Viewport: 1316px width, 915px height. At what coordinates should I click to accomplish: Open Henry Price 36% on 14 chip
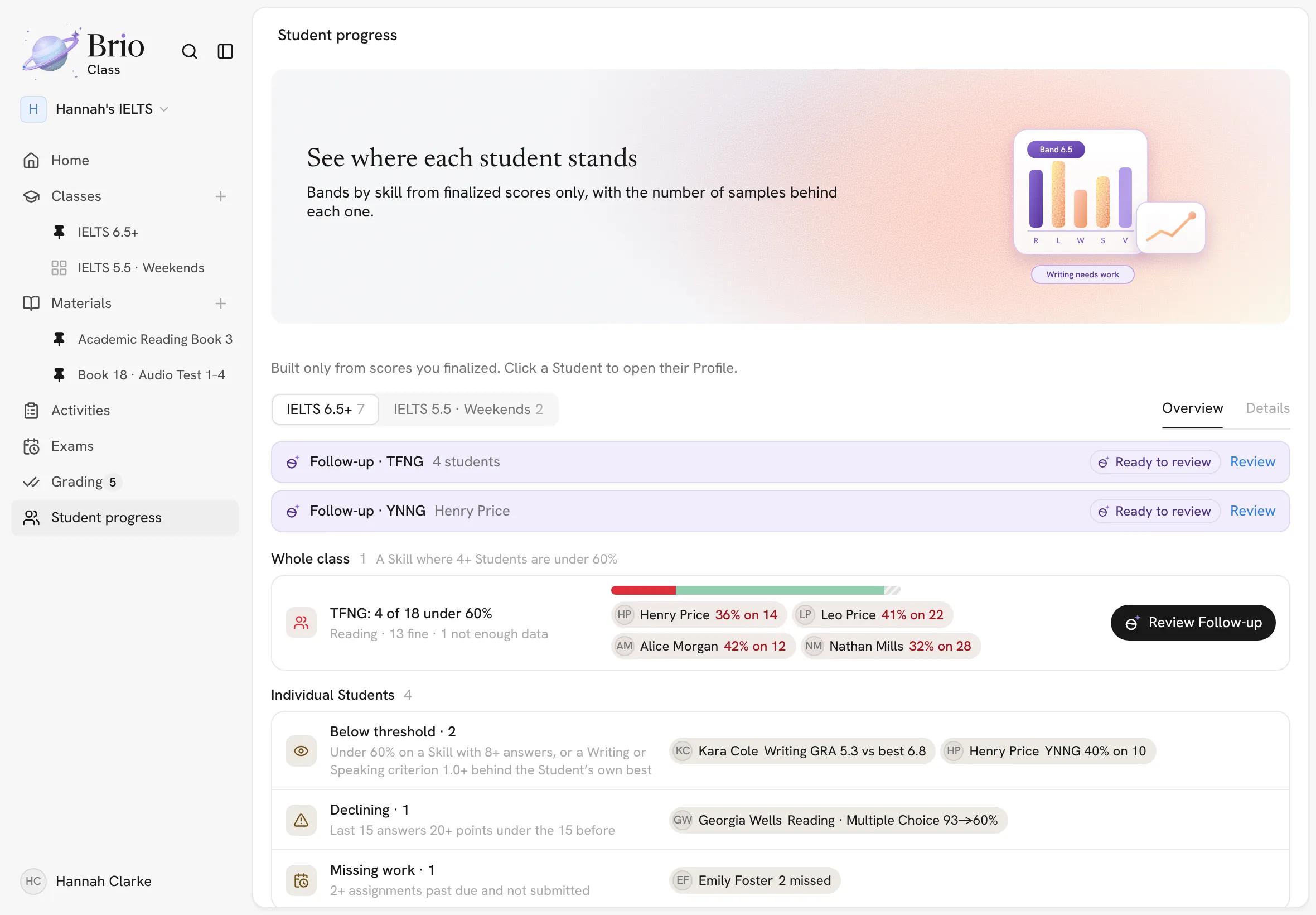pos(699,615)
